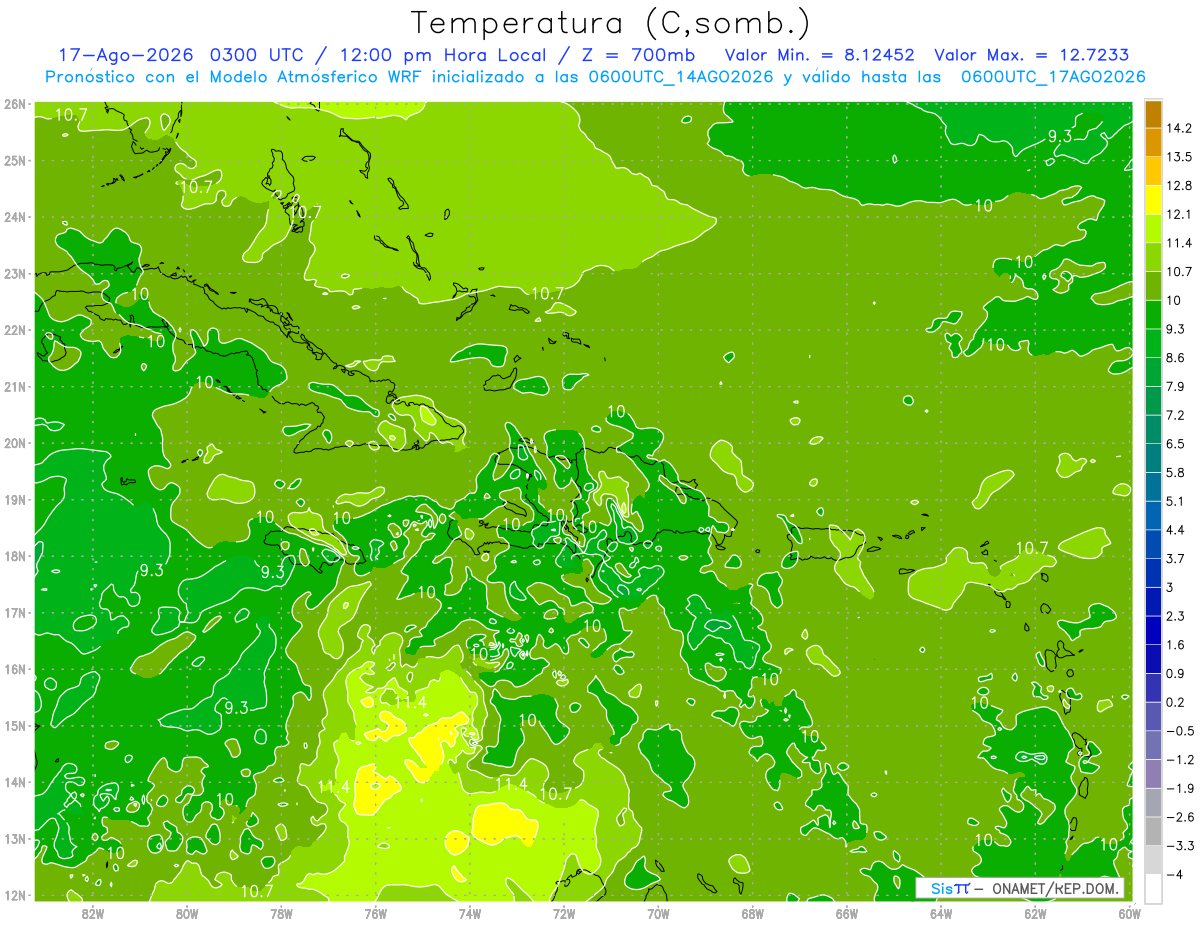Pick the purple swatch between -1.9 and -1.2

click(x=1153, y=773)
